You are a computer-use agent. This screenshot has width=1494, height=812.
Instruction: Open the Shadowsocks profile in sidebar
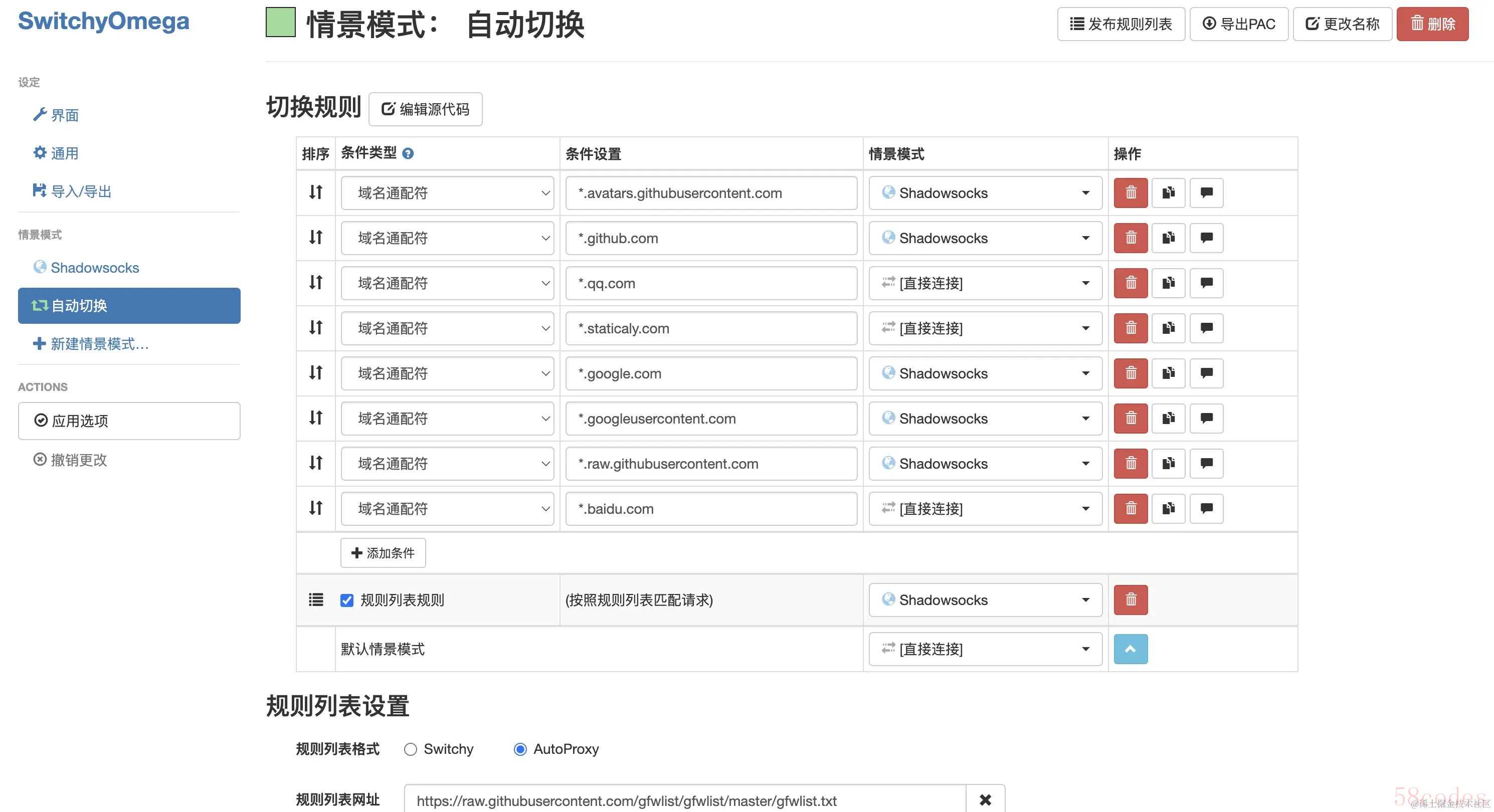[x=95, y=268]
